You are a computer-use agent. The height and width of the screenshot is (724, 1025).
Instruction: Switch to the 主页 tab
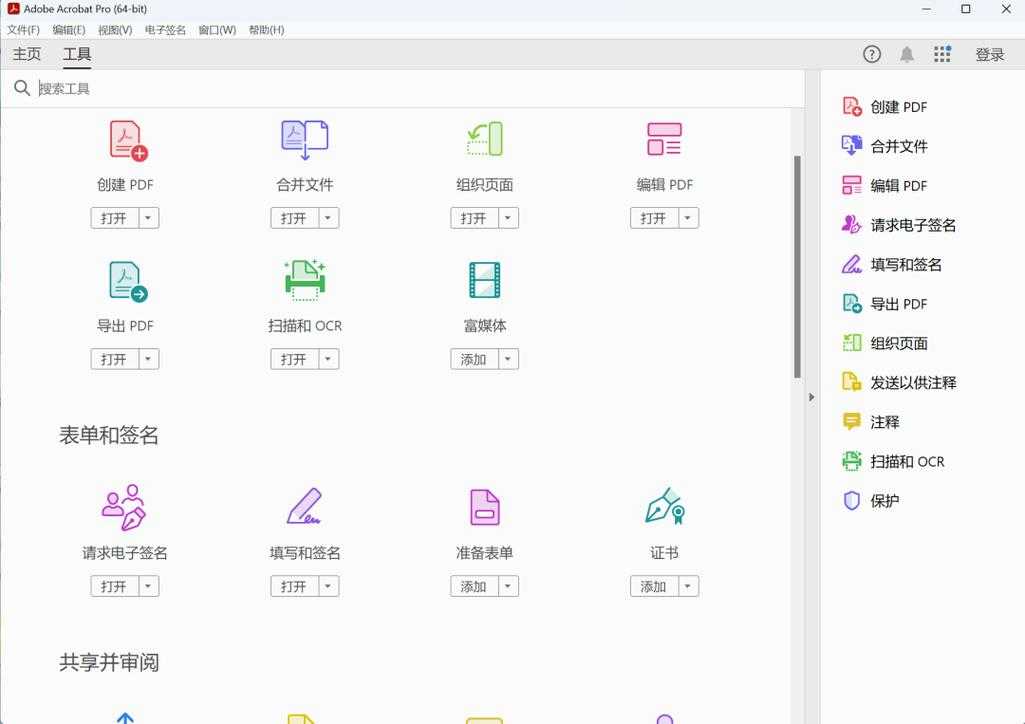click(26, 54)
